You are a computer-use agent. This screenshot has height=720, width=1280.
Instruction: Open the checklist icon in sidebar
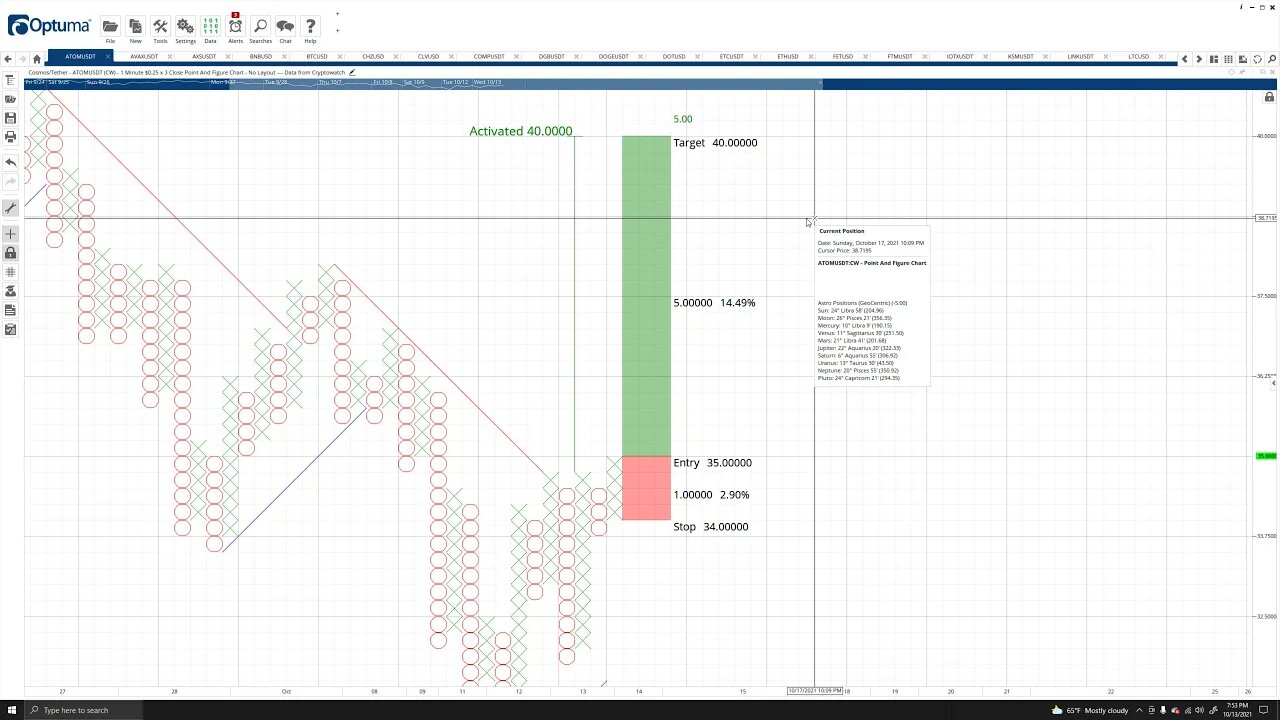coord(10,329)
